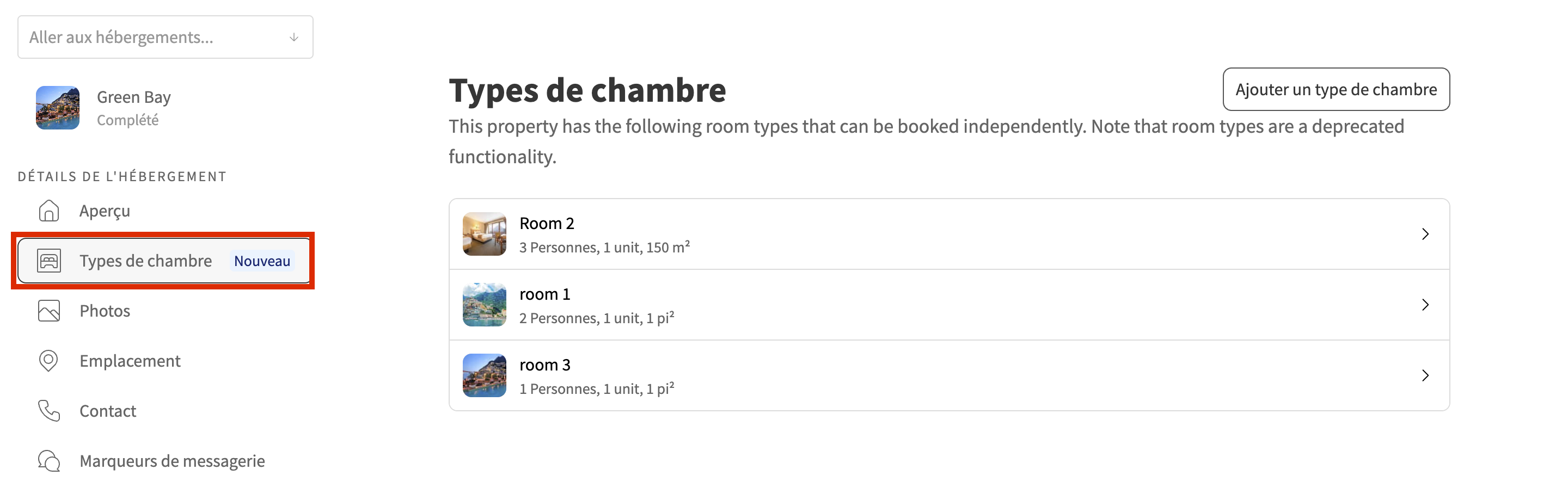This screenshot has height=494, width=1568.
Task: Click the Marqueurs de messagerie chat icon
Action: pos(48,460)
